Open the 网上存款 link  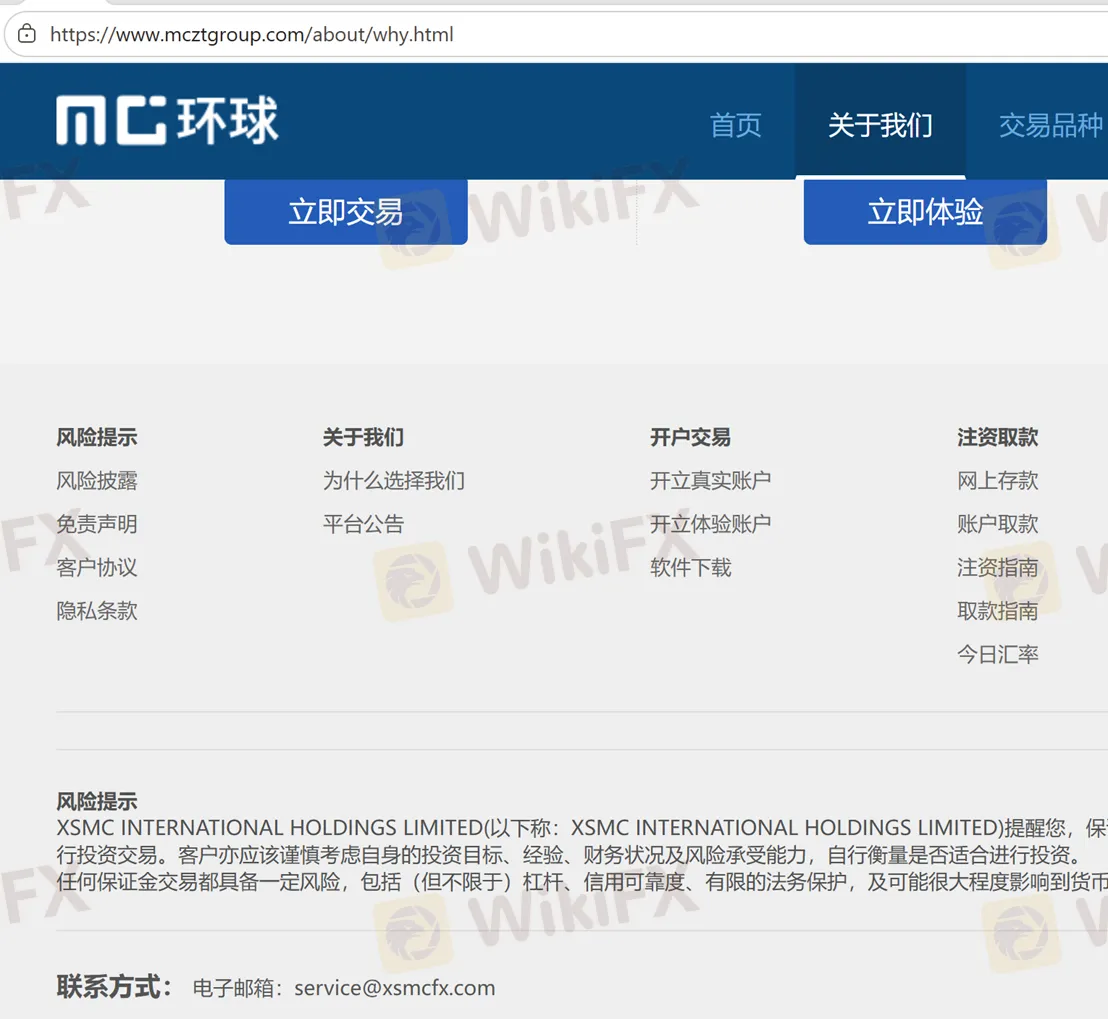[998, 481]
